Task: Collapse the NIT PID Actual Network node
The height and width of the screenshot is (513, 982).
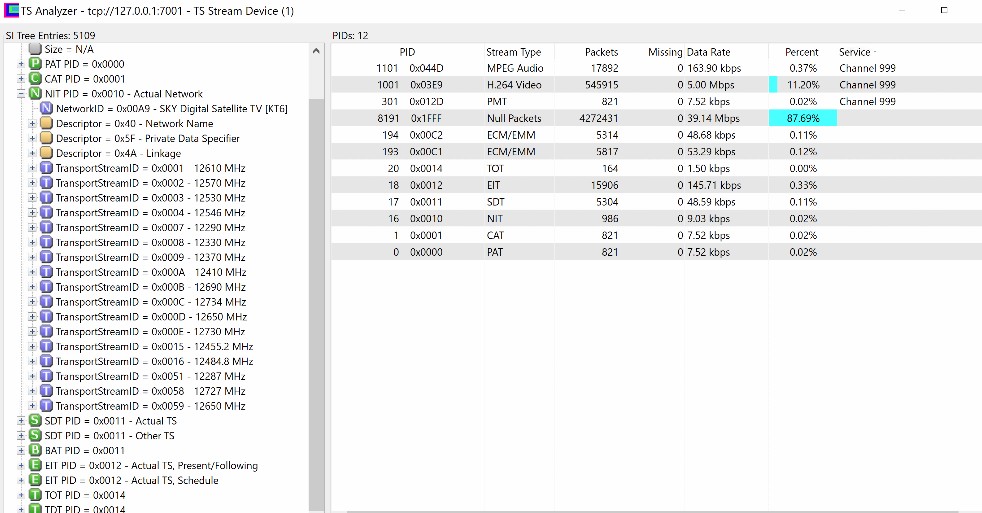Action: (21, 94)
